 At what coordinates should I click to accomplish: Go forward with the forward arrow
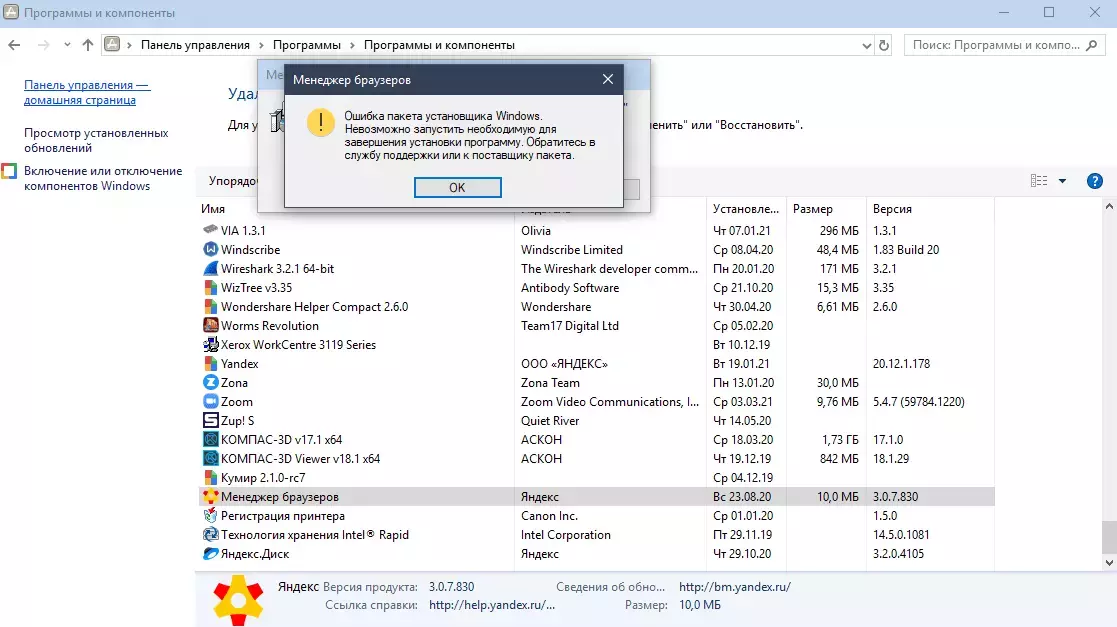43,45
